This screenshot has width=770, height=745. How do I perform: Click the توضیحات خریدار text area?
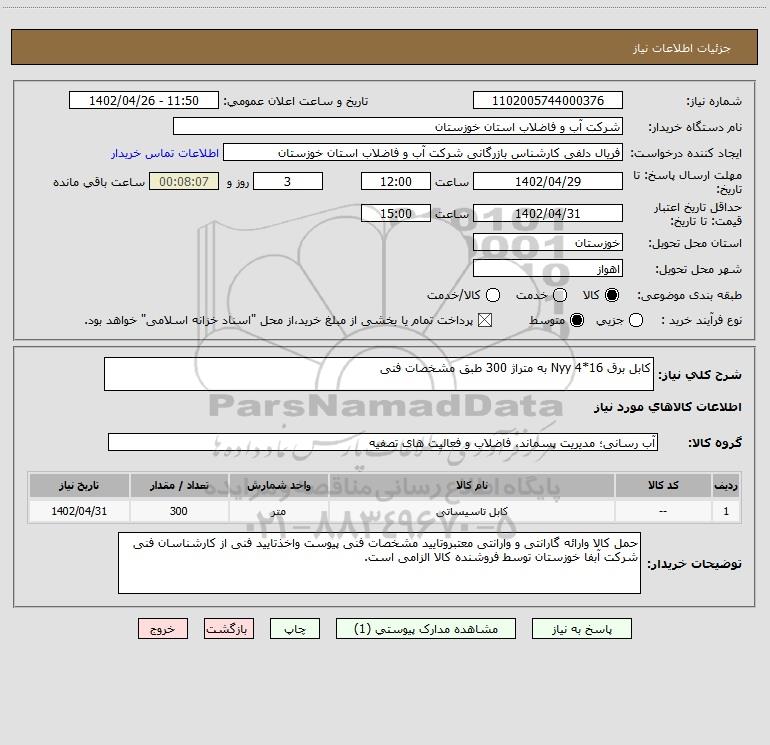pos(379,563)
